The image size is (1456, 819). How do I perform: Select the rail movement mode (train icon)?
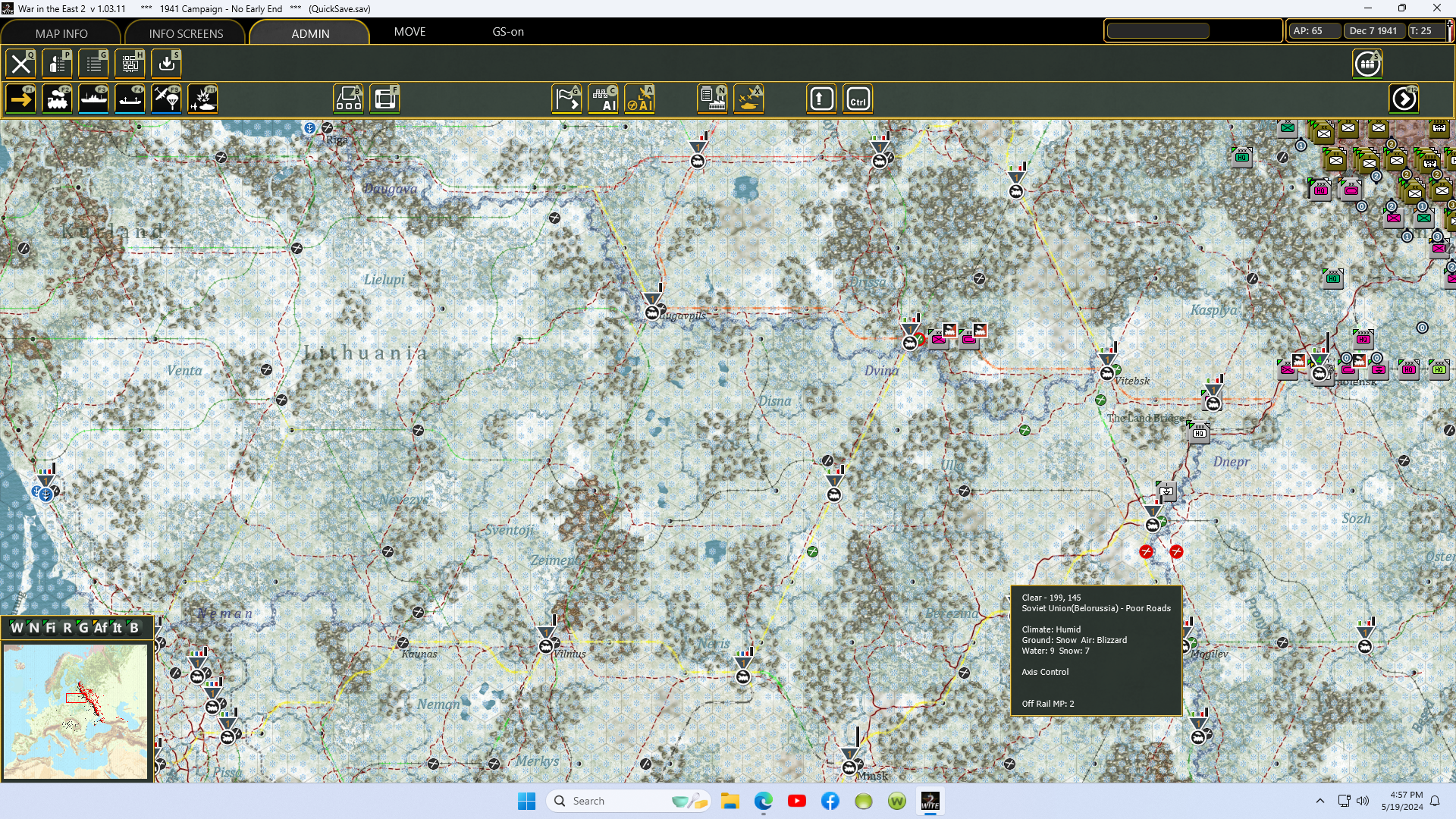(x=57, y=99)
